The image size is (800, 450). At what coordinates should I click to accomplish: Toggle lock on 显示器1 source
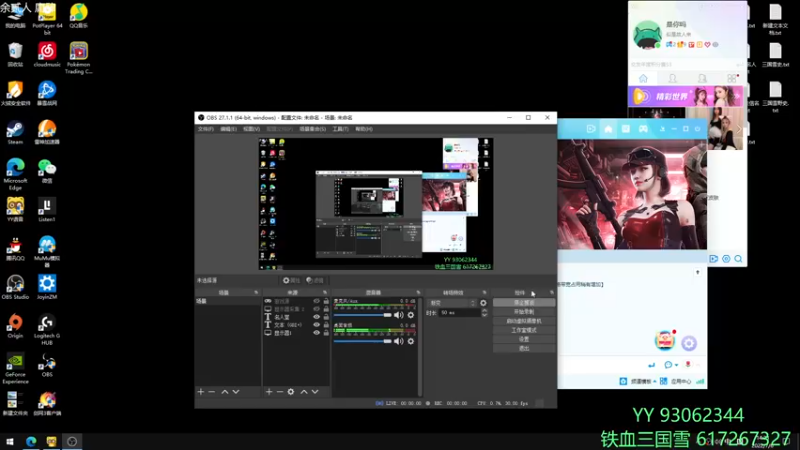coord(326,333)
